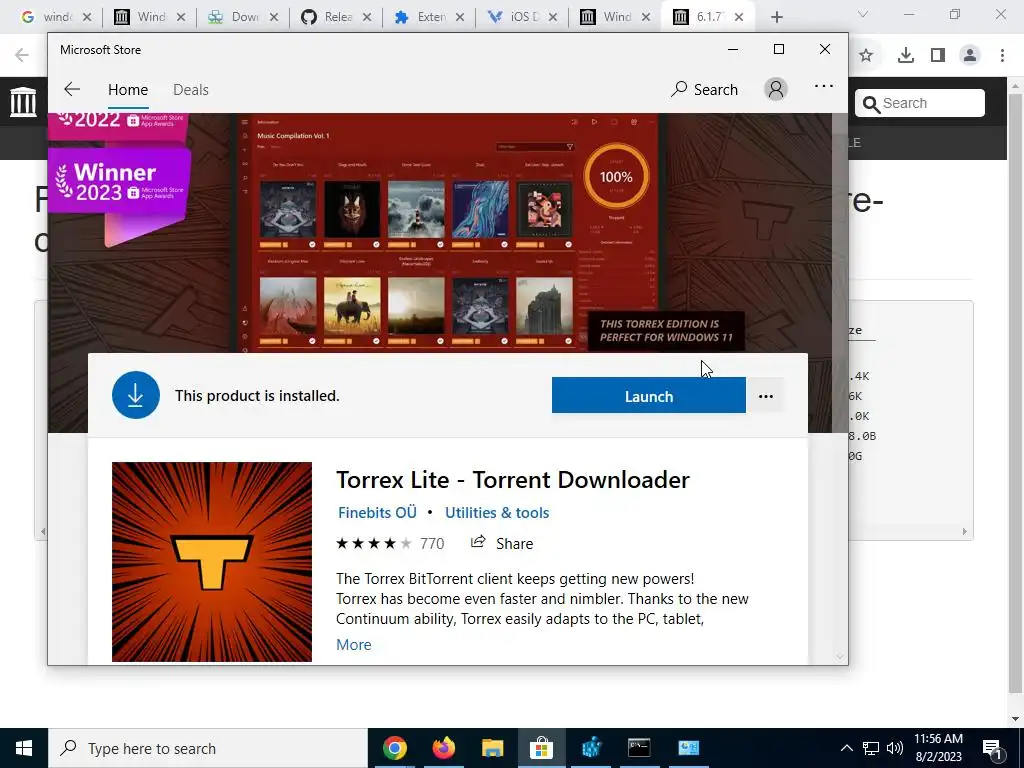This screenshot has width=1024, height=768.
Task: Open Firefox from the taskbar
Action: tap(443, 748)
